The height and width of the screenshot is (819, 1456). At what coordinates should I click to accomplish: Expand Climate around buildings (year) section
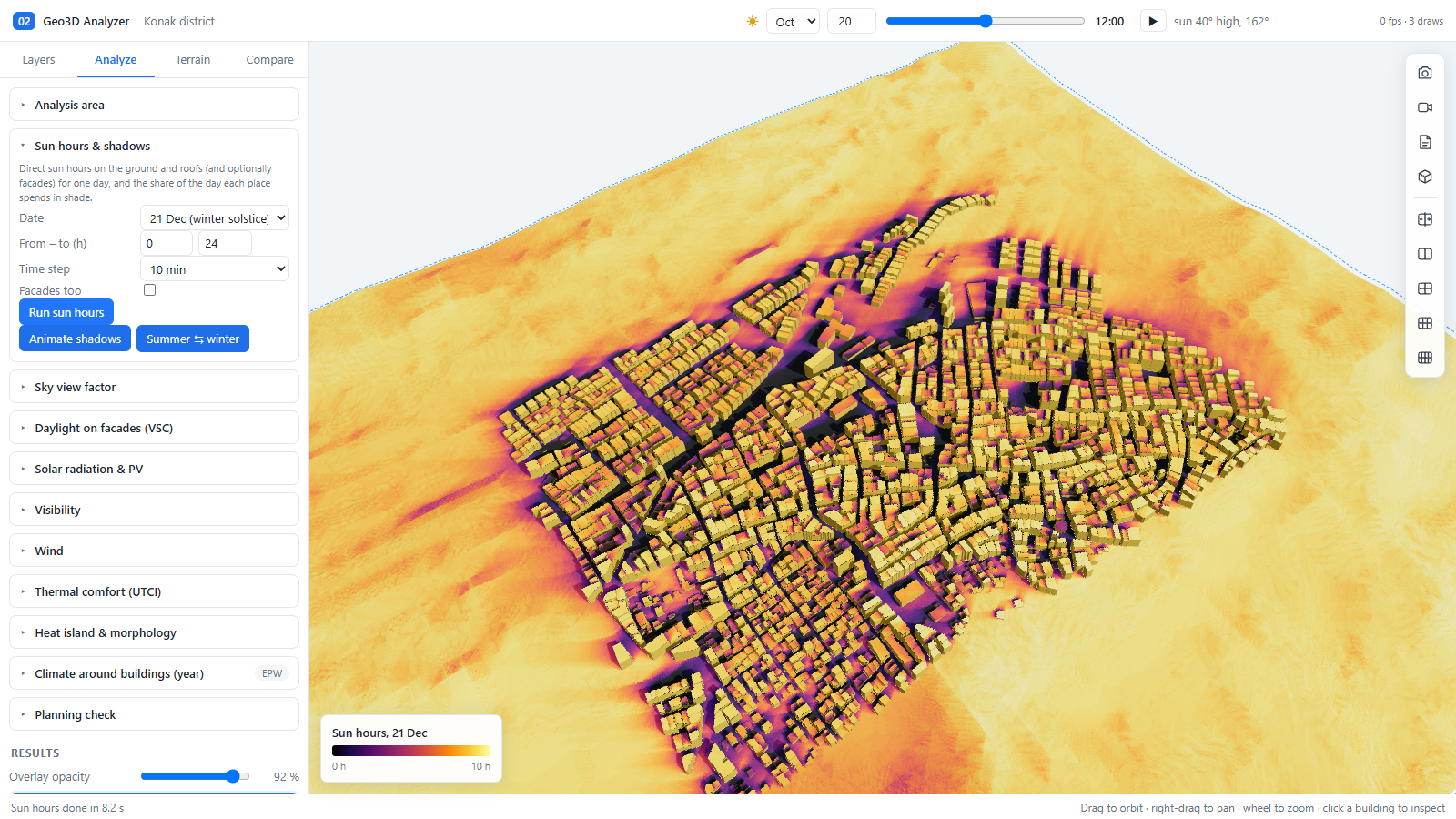click(154, 673)
